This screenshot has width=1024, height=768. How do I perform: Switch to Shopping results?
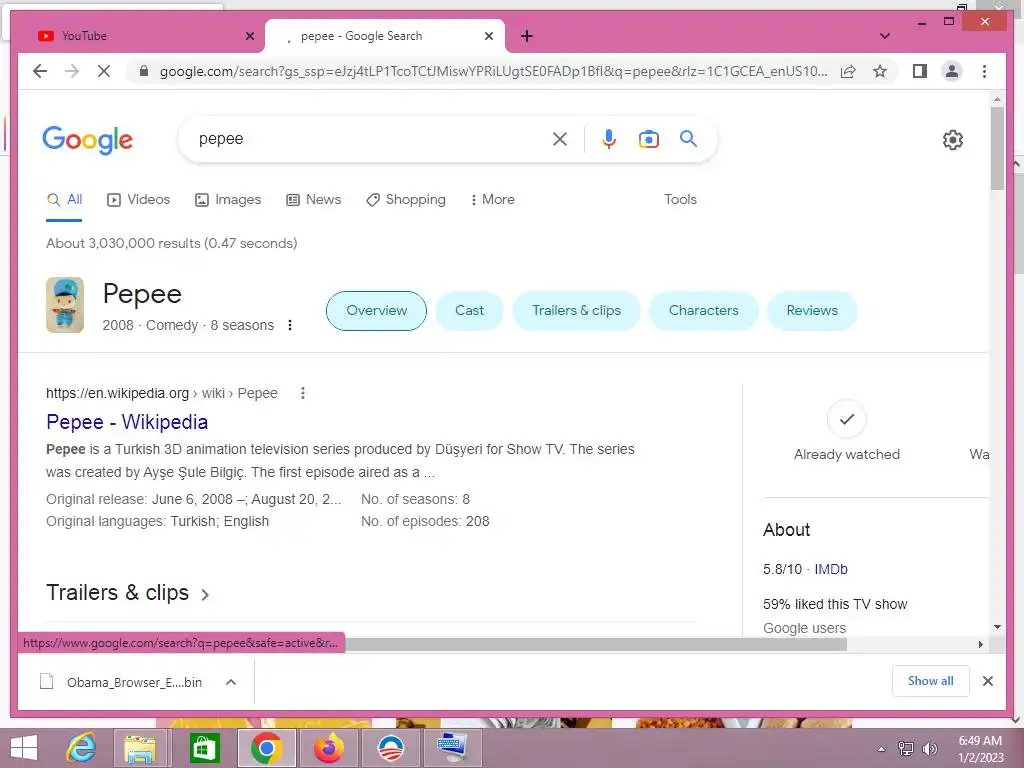coord(406,199)
